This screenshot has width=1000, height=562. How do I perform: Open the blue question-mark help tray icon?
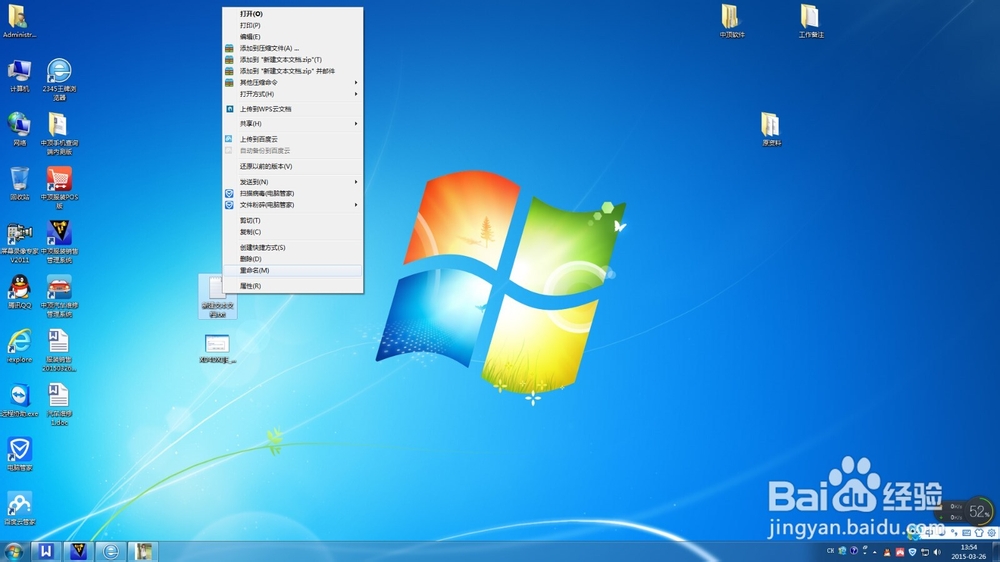(x=853, y=551)
